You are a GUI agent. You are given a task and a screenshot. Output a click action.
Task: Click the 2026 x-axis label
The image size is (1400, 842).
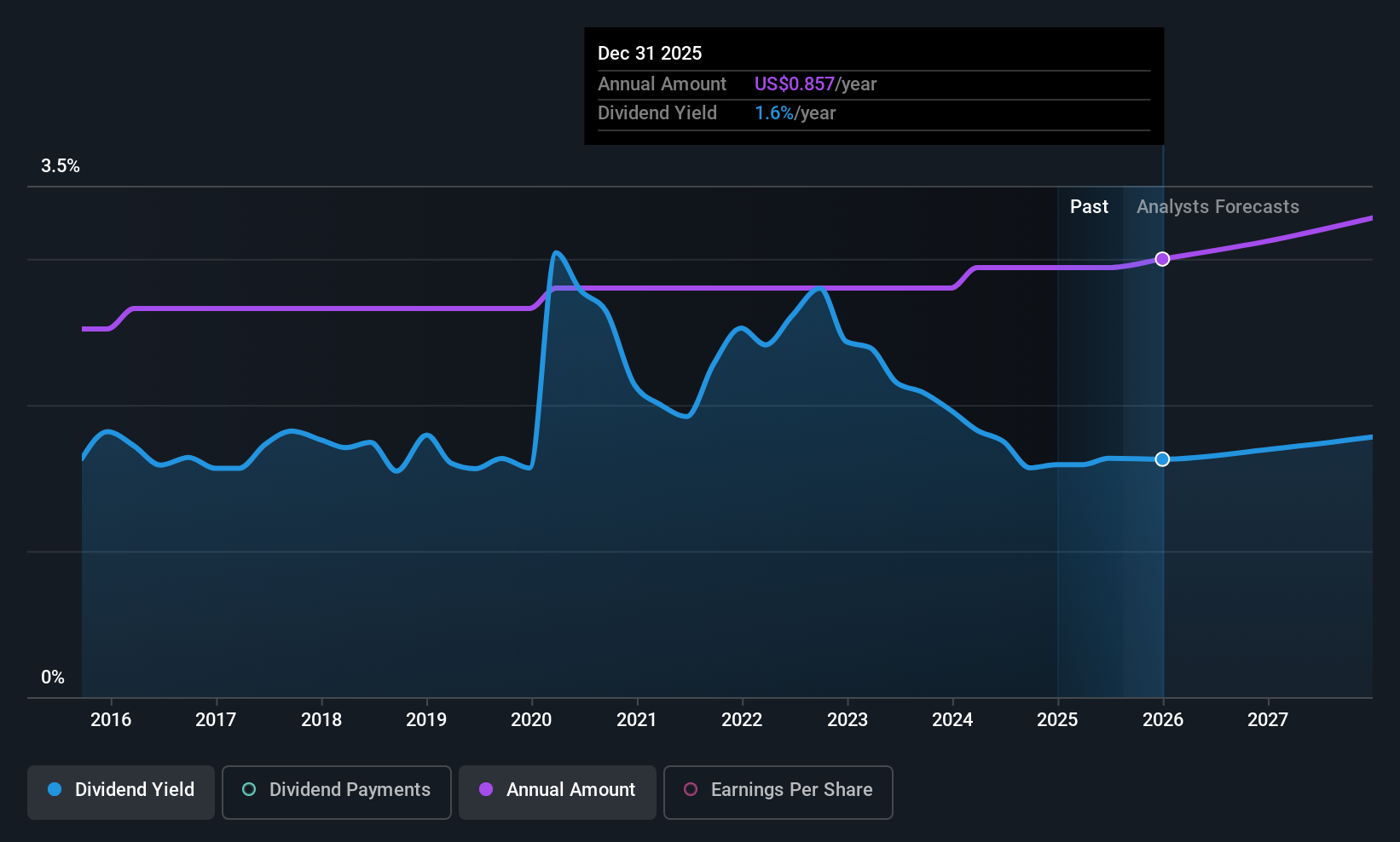[1163, 720]
